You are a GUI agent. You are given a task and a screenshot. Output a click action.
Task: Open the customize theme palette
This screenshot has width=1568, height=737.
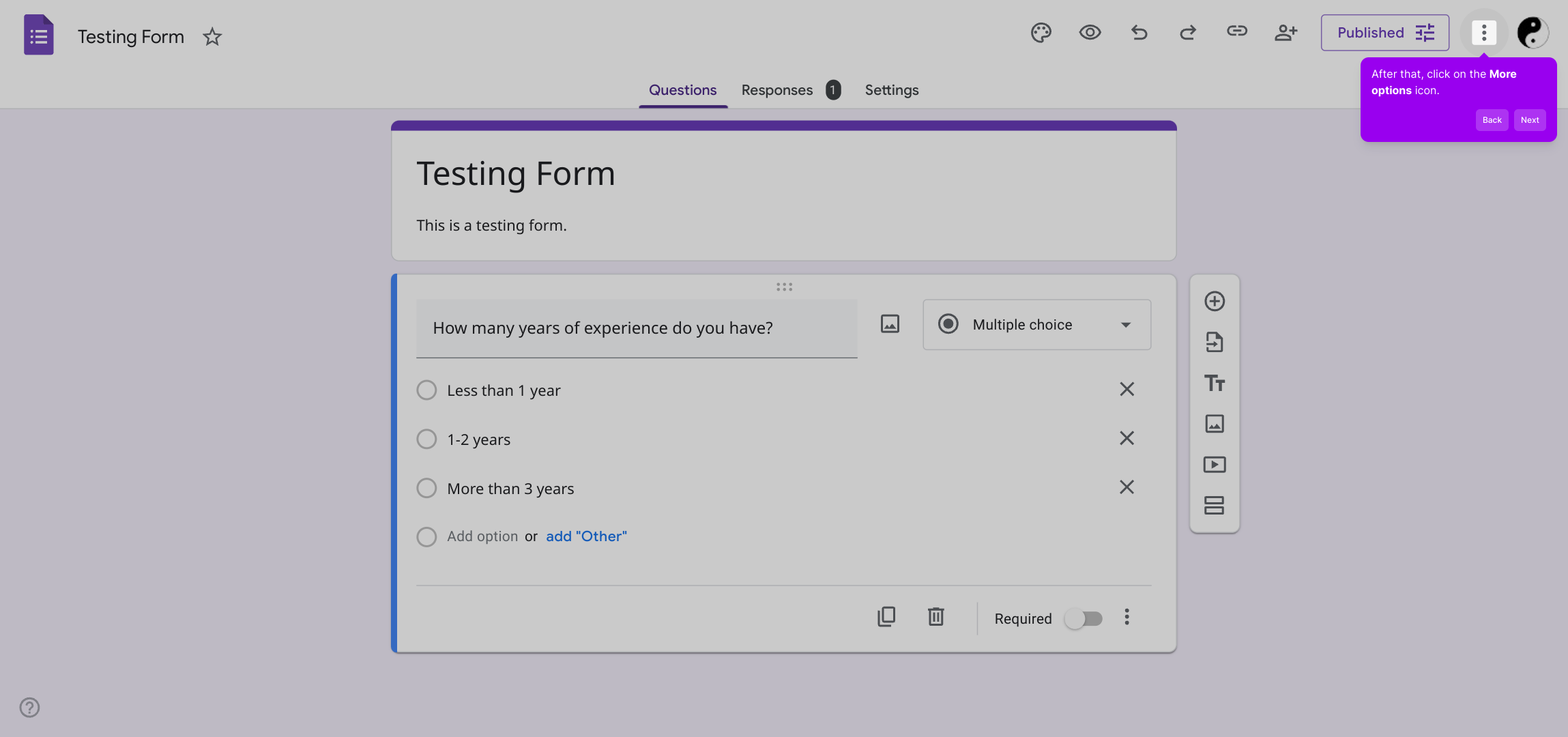pyautogui.click(x=1041, y=32)
